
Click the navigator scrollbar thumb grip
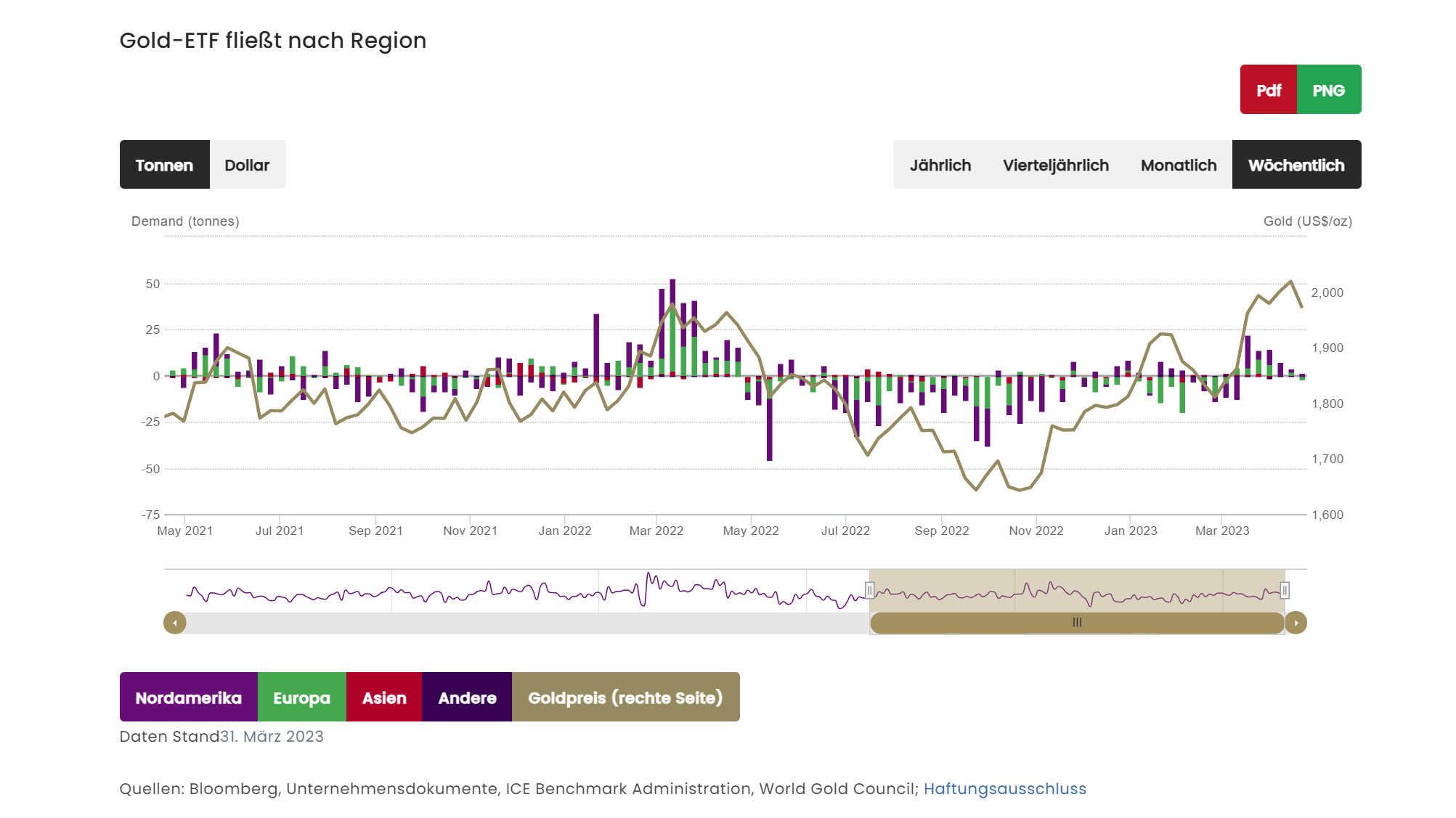point(1077,623)
